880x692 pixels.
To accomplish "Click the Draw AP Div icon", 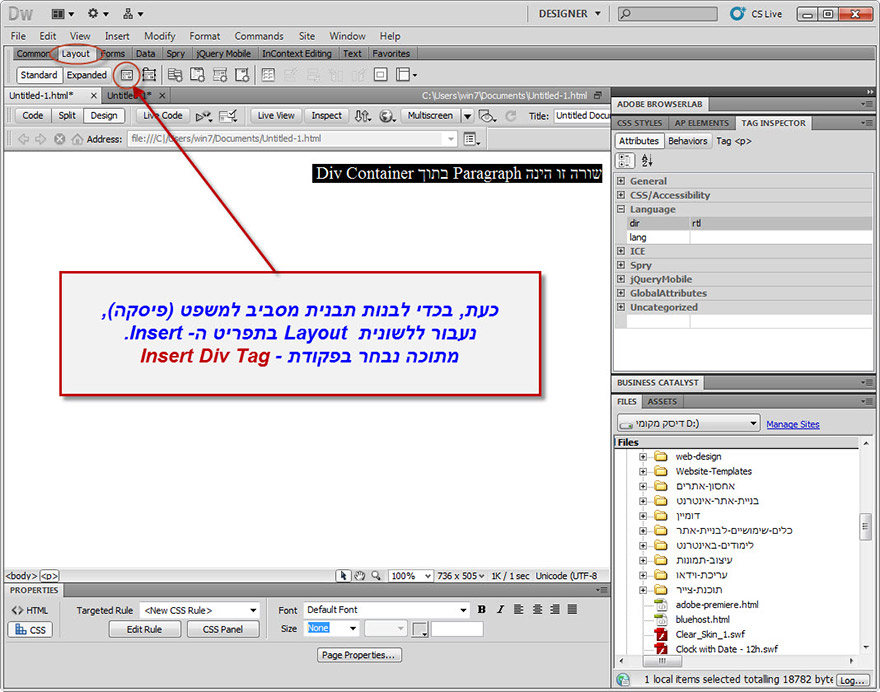I will tap(149, 75).
